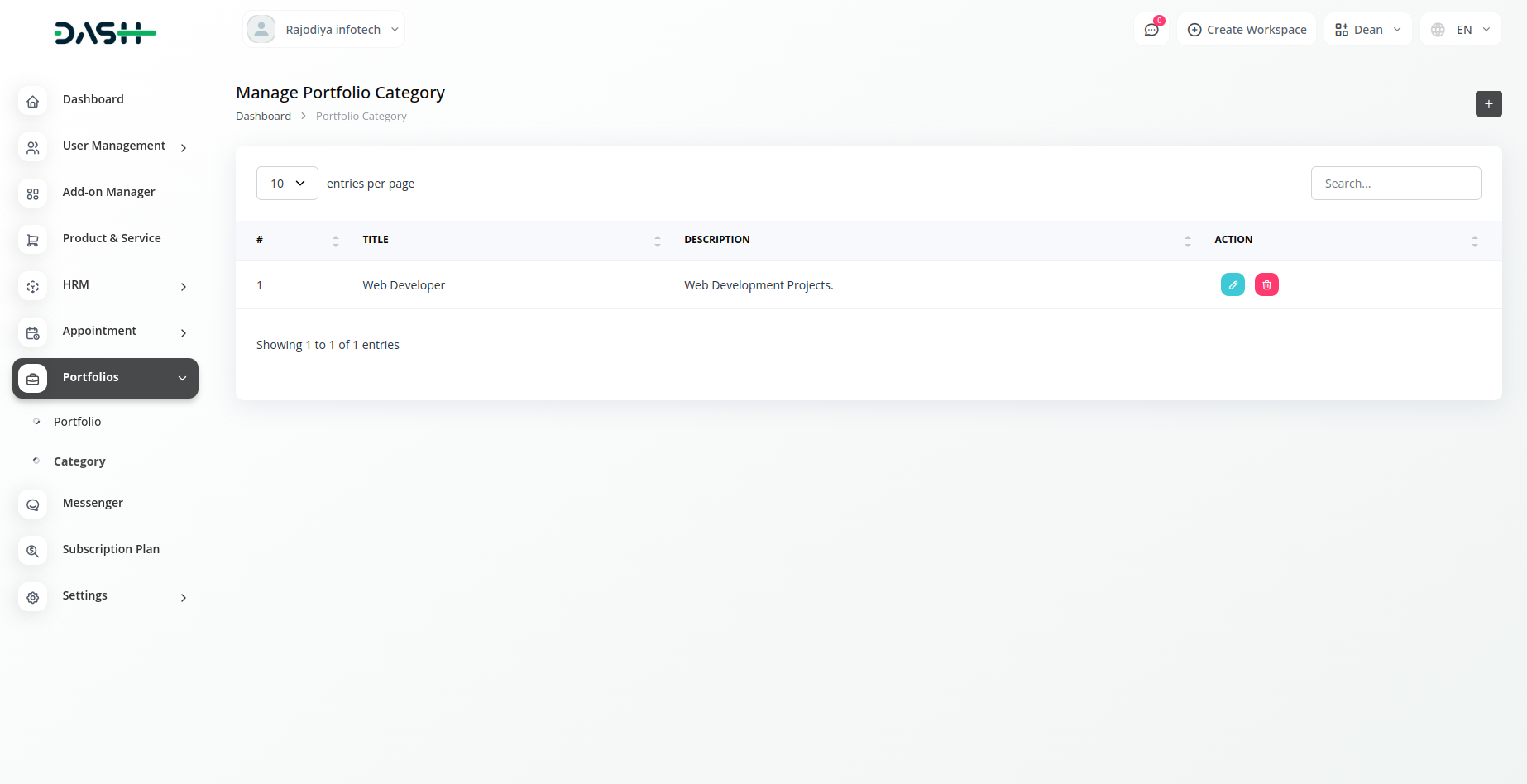Click the Subscription Plan icon

click(33, 551)
